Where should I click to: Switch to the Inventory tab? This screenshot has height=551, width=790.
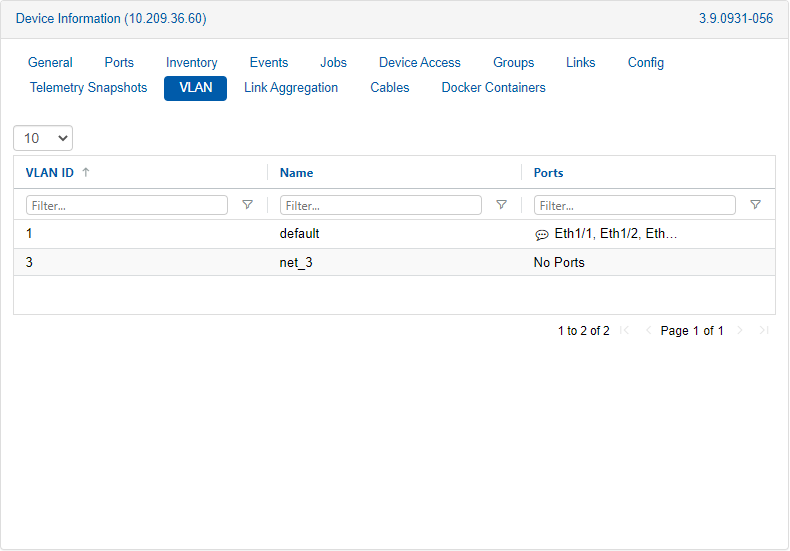pos(191,62)
